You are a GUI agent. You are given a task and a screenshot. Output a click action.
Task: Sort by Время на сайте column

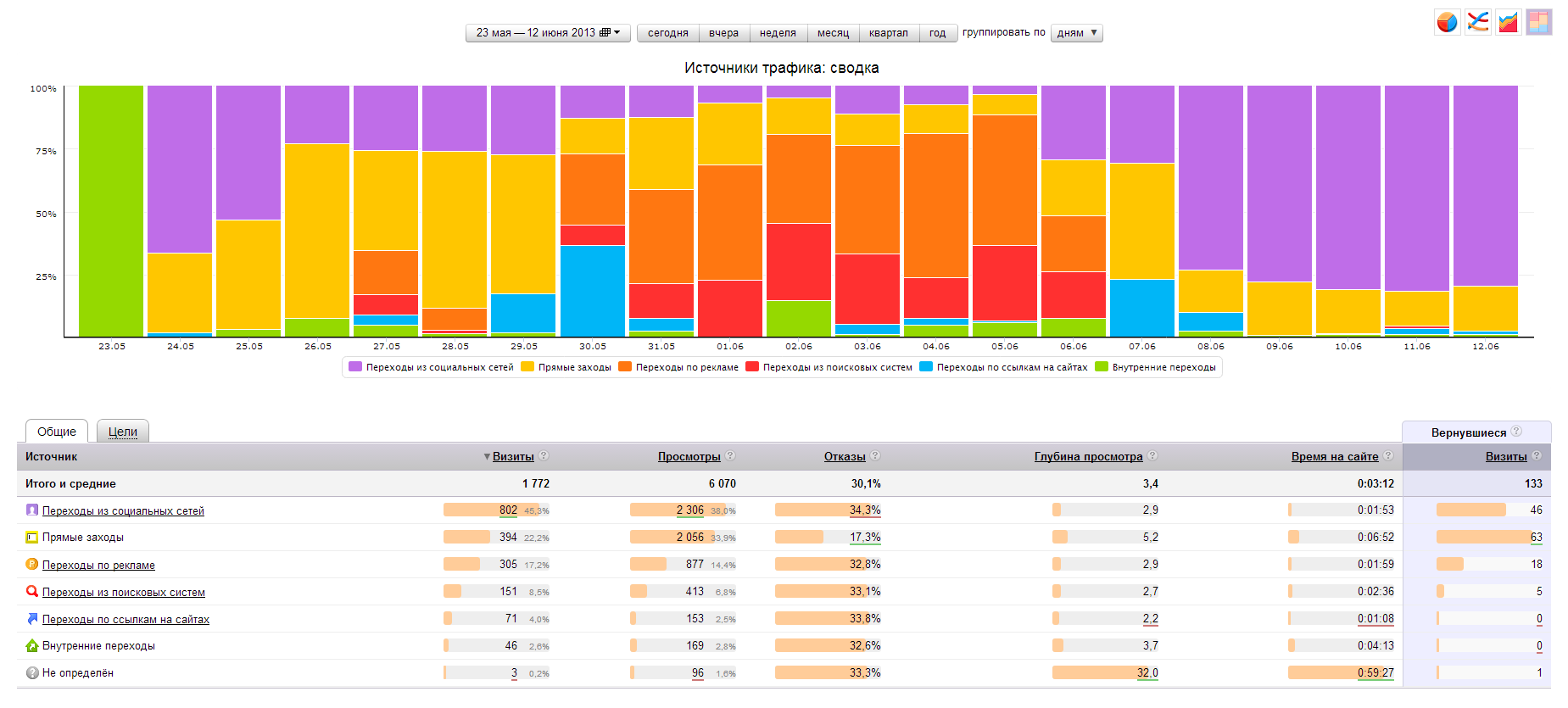pyautogui.click(x=1334, y=457)
